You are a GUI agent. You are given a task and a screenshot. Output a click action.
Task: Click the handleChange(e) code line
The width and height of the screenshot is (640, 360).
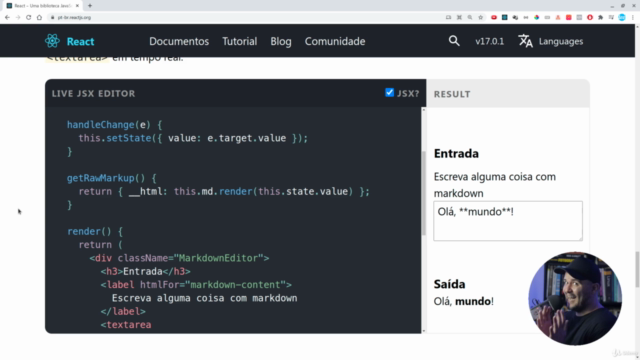click(x=115, y=125)
